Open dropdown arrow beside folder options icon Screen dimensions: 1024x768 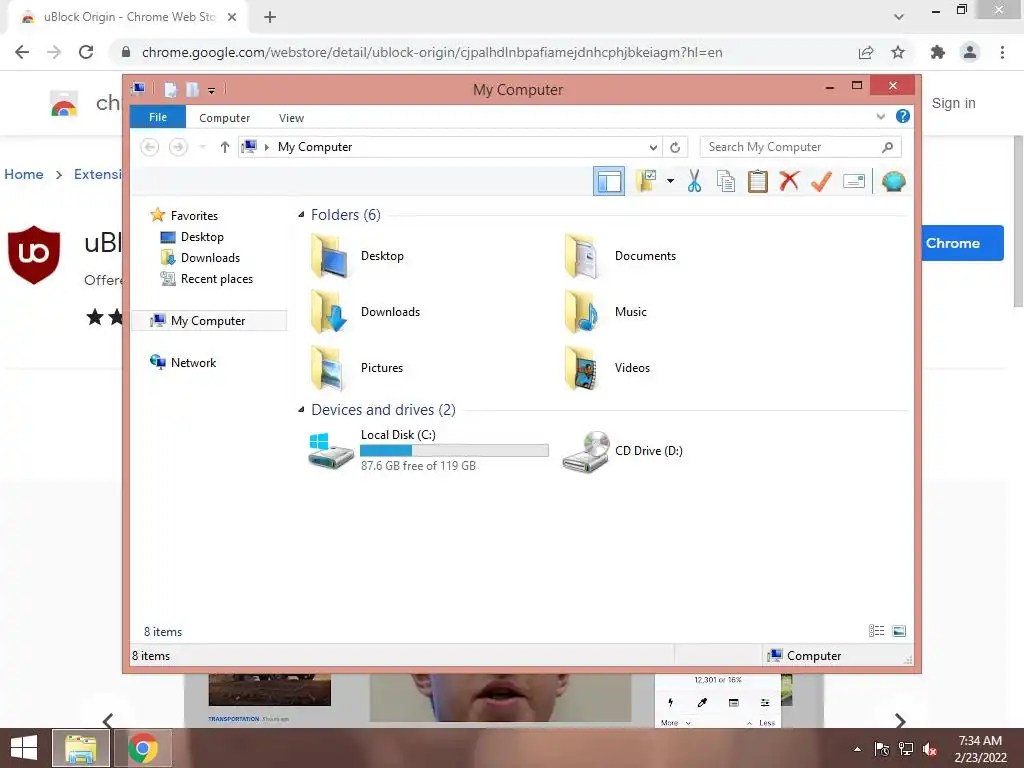pyautogui.click(x=670, y=181)
